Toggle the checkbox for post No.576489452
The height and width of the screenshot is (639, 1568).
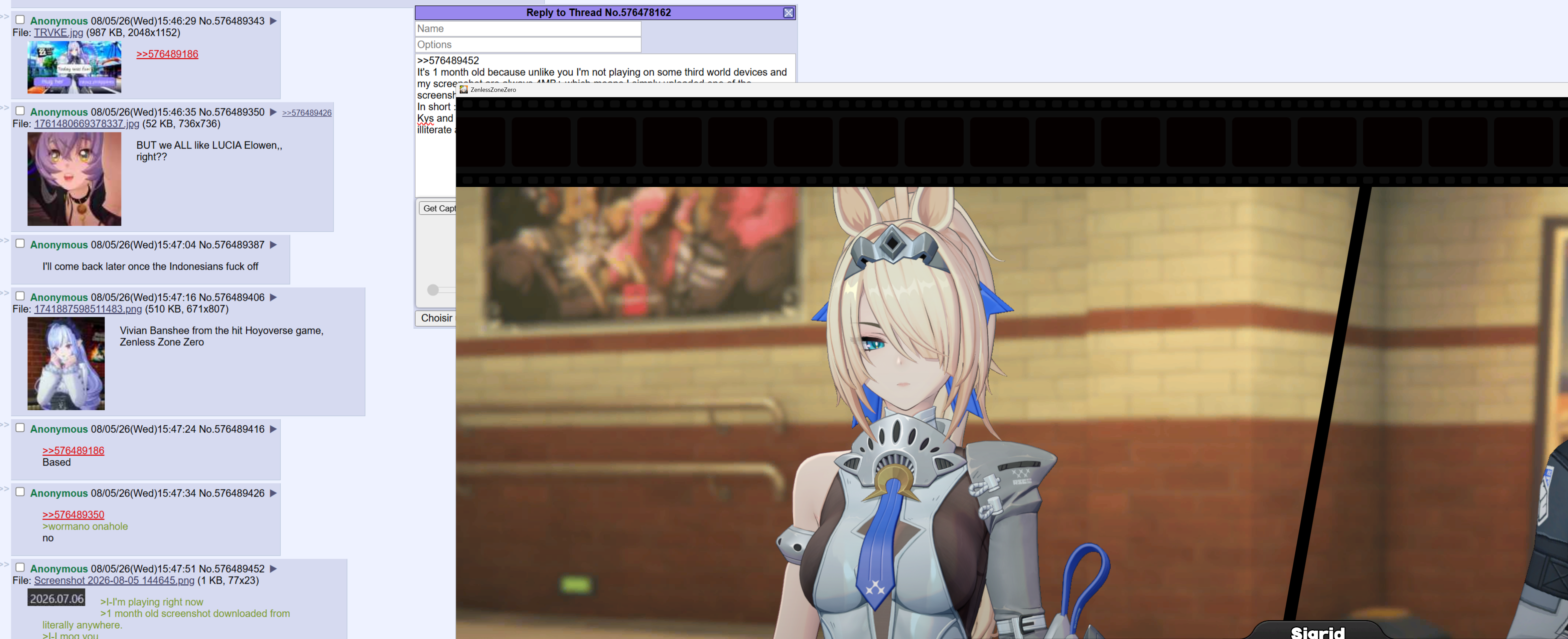pyautogui.click(x=20, y=568)
